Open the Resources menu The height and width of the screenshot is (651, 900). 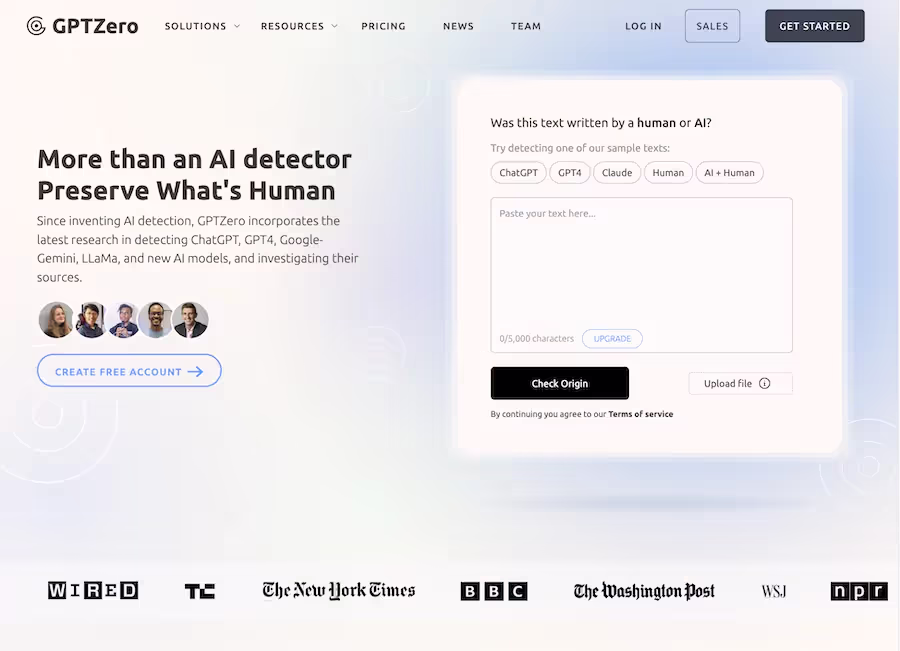(292, 26)
